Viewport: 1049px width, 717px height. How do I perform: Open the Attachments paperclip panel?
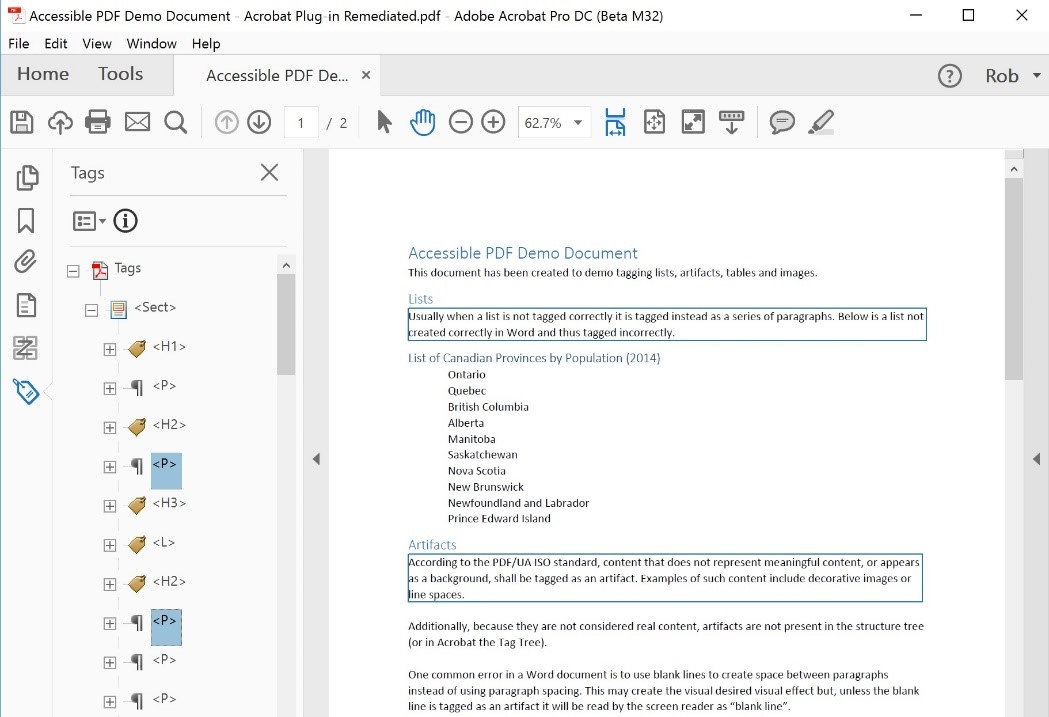pyautogui.click(x=26, y=263)
